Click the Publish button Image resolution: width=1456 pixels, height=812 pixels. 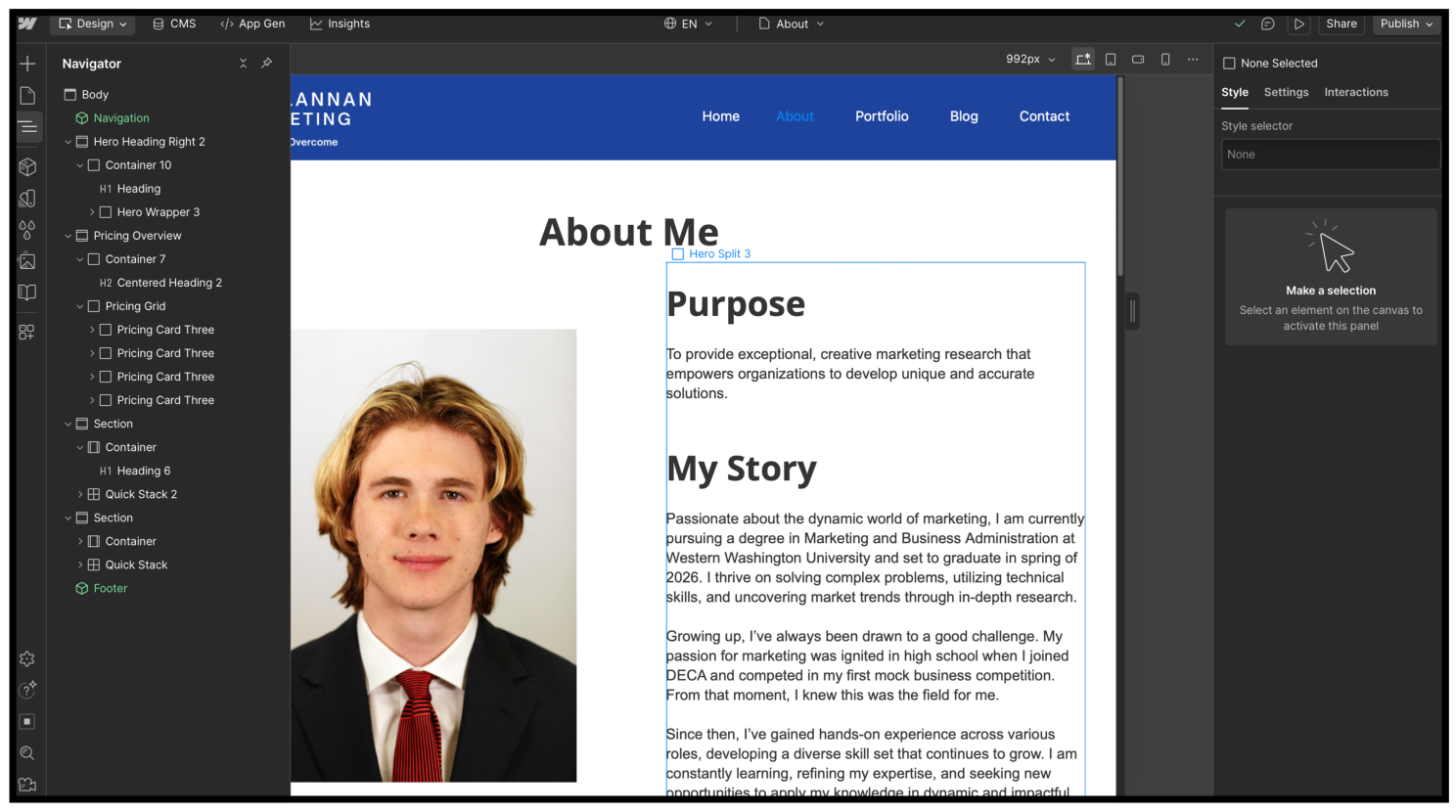click(x=1406, y=23)
